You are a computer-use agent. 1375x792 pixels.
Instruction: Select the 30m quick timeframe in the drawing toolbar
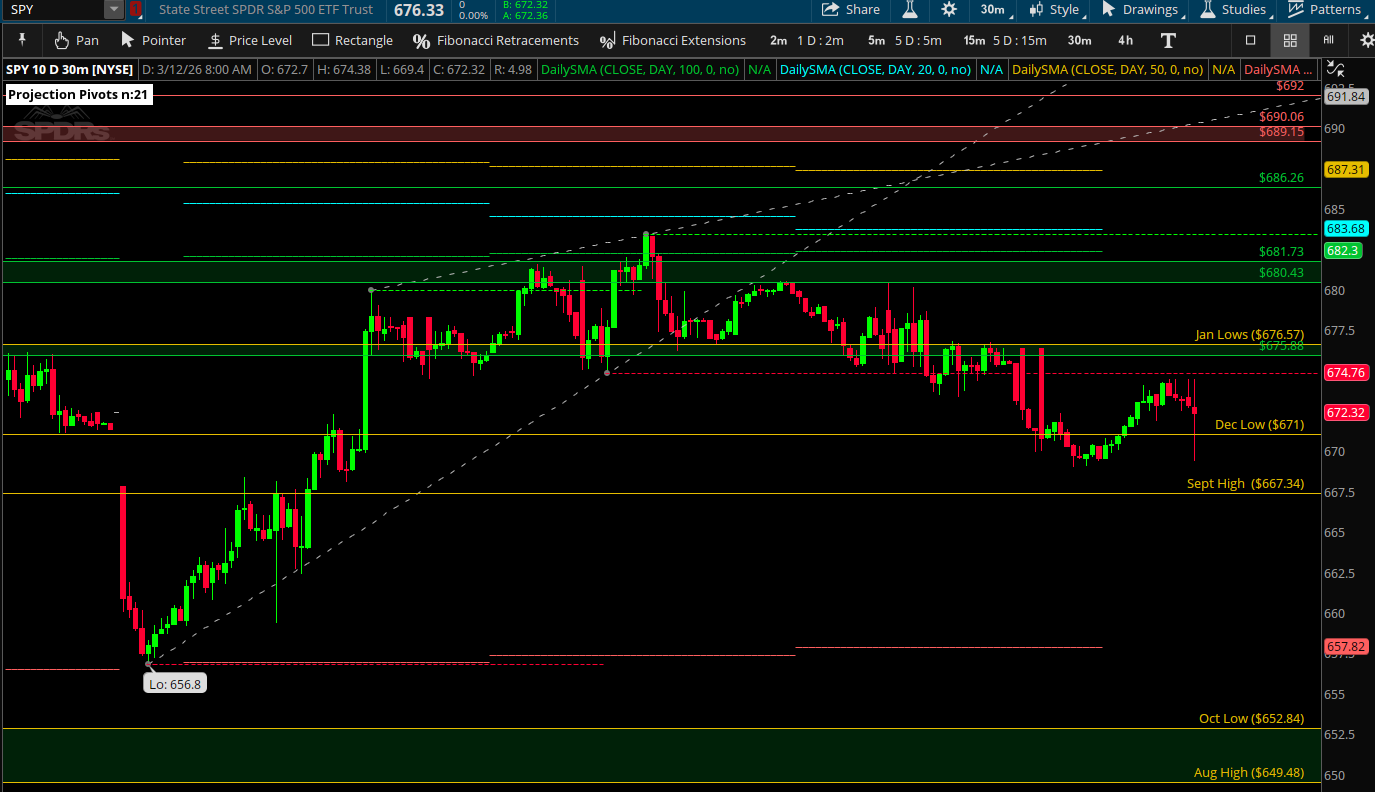[1079, 40]
